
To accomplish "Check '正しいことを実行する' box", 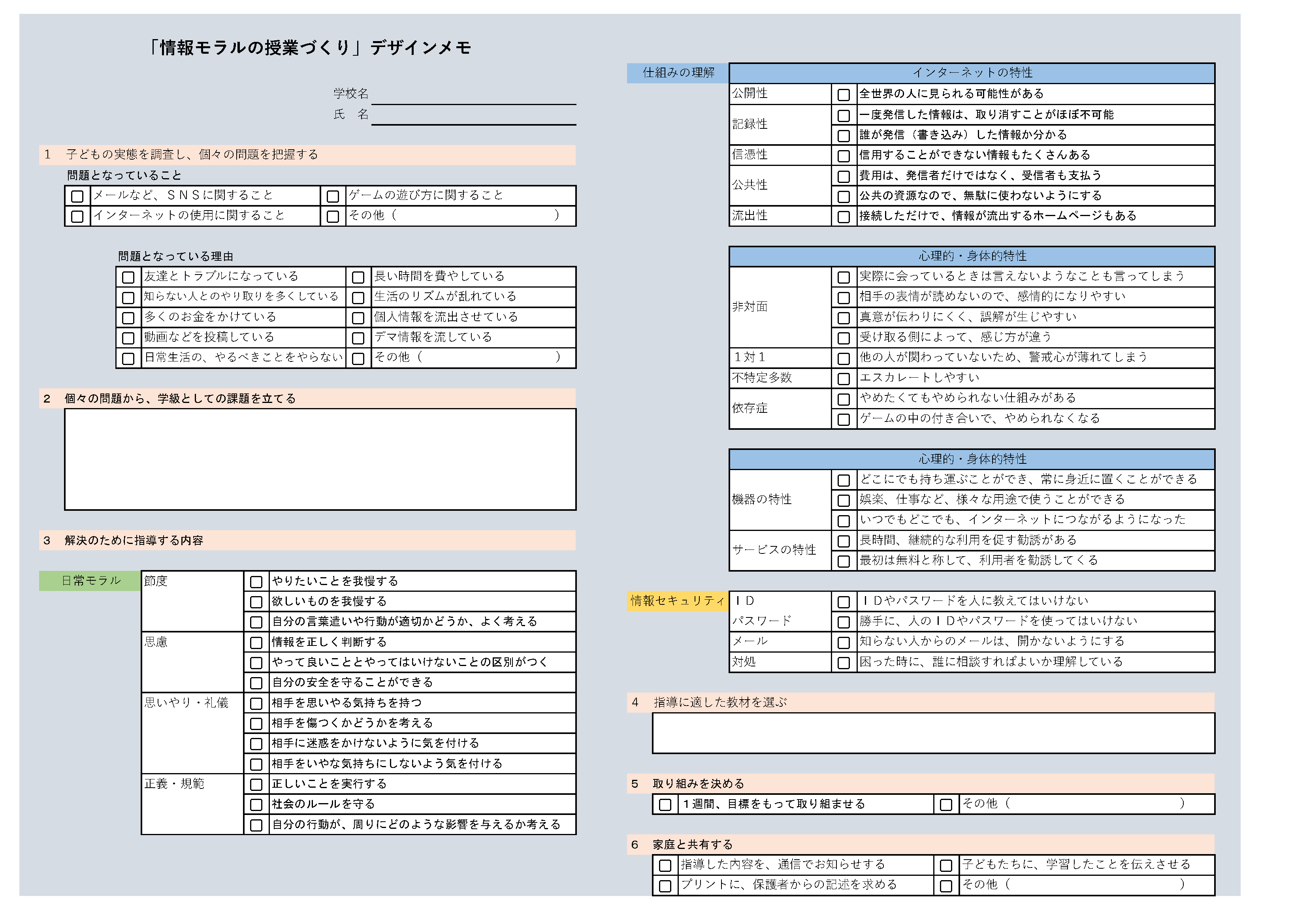I will [257, 785].
